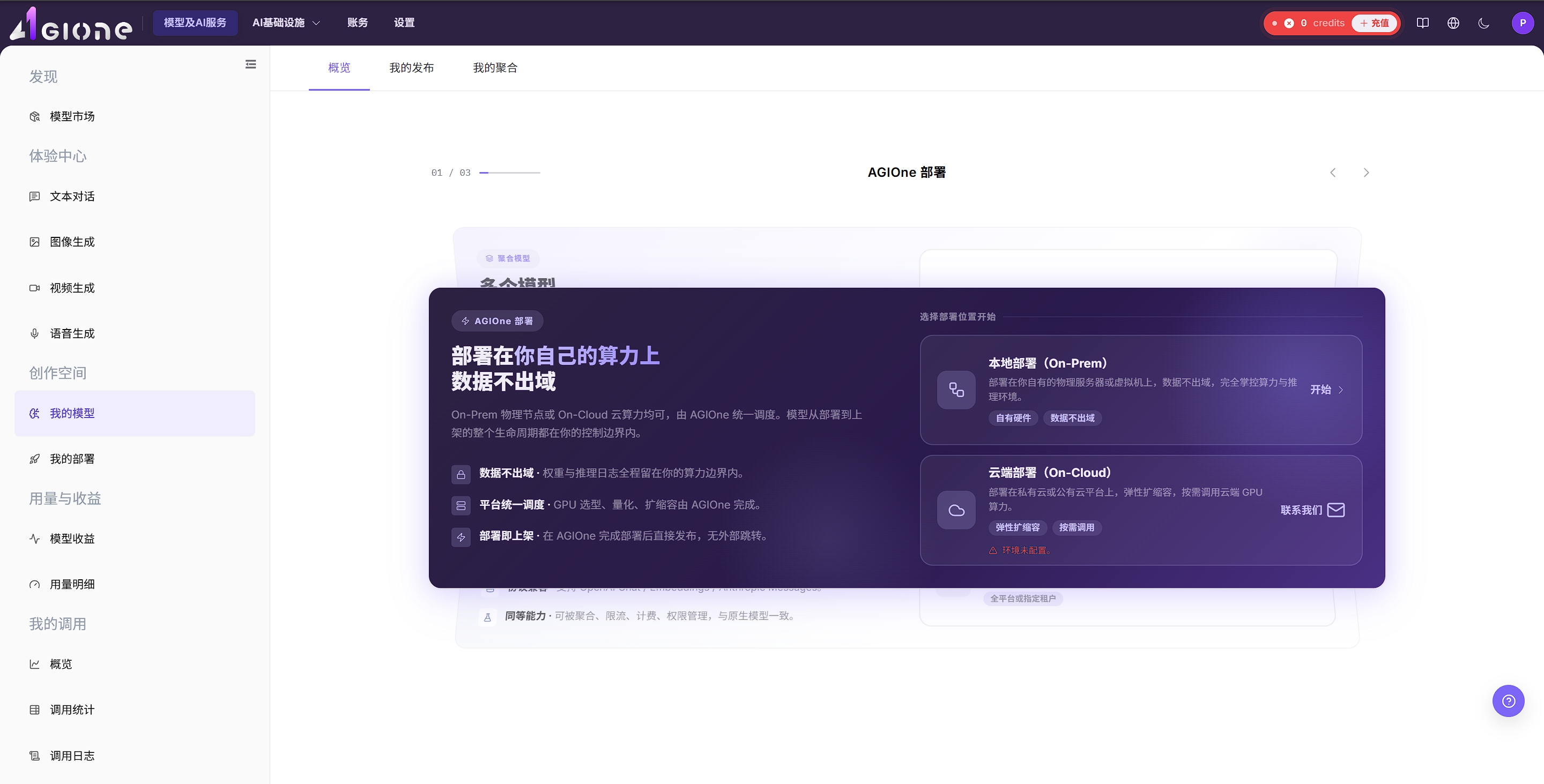Open the user avatar P menu
Viewport: 1544px width, 784px height.
point(1523,23)
